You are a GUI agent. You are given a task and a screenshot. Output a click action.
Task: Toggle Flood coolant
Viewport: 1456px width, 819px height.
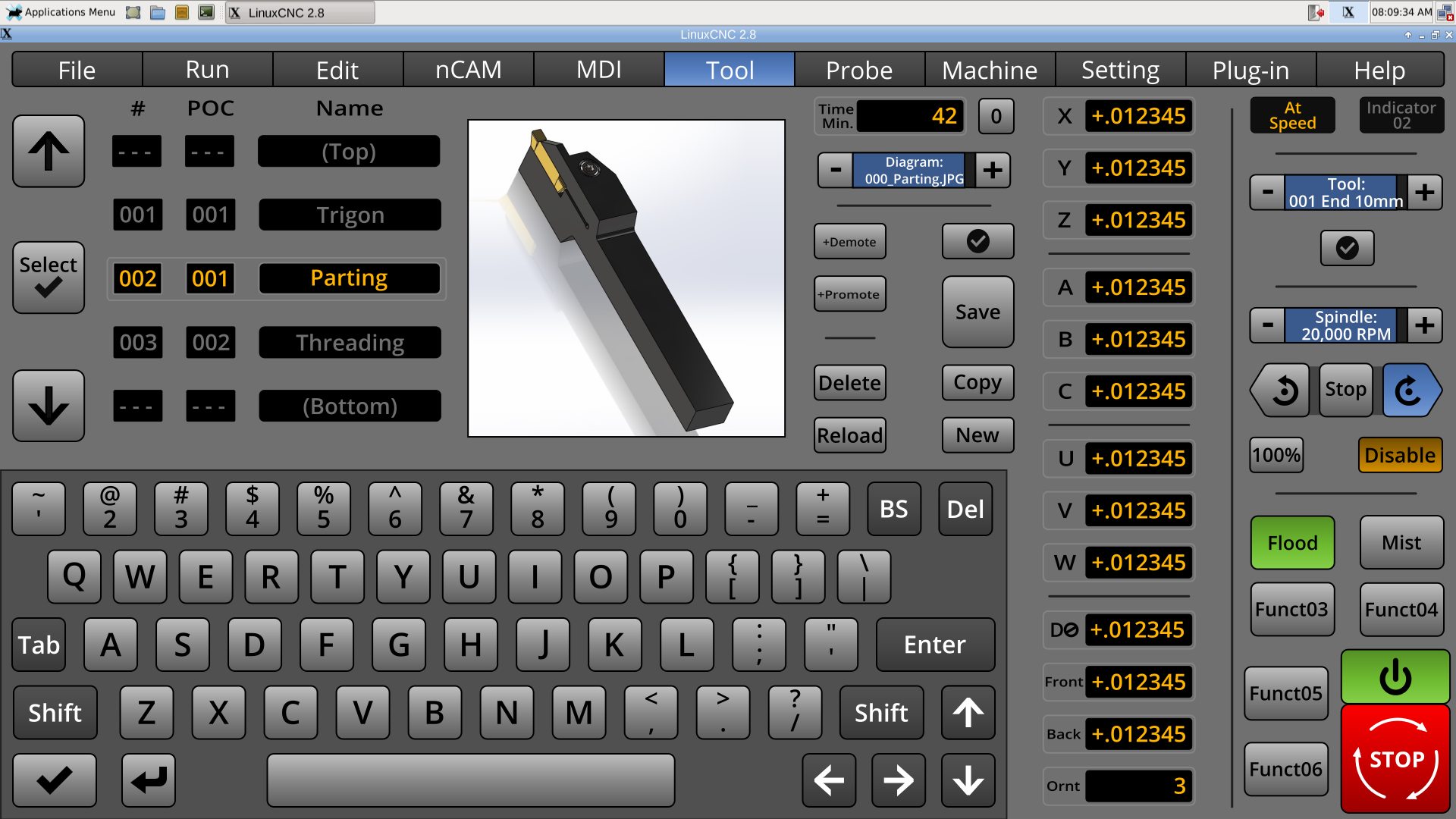tap(1292, 542)
